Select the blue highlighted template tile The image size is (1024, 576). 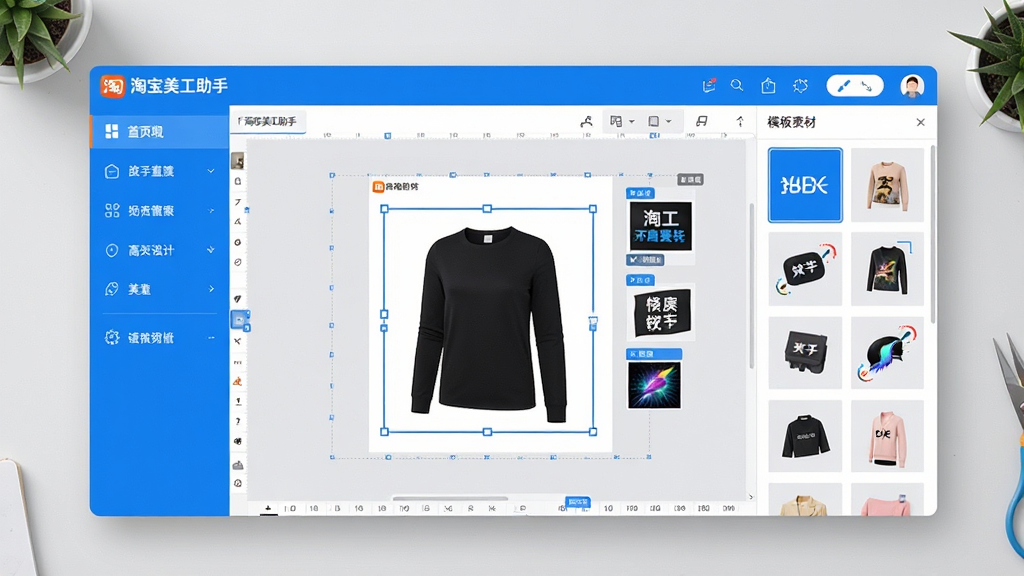[805, 185]
